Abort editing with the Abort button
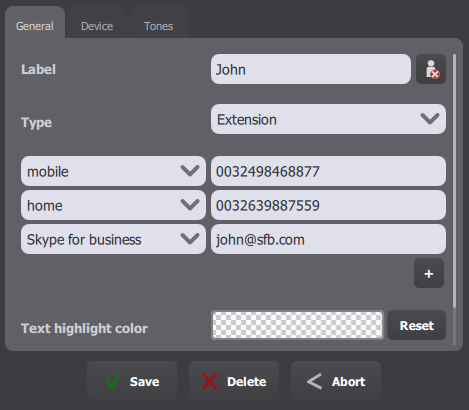Screen dimensions: 469x410 (336, 381)
